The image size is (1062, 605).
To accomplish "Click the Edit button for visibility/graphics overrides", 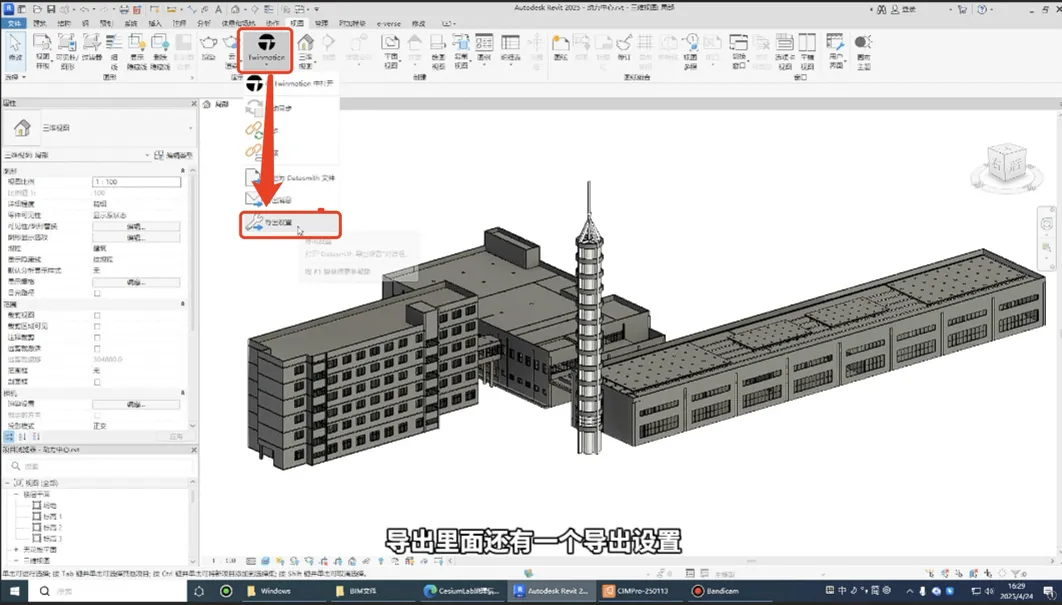I will click(136, 227).
